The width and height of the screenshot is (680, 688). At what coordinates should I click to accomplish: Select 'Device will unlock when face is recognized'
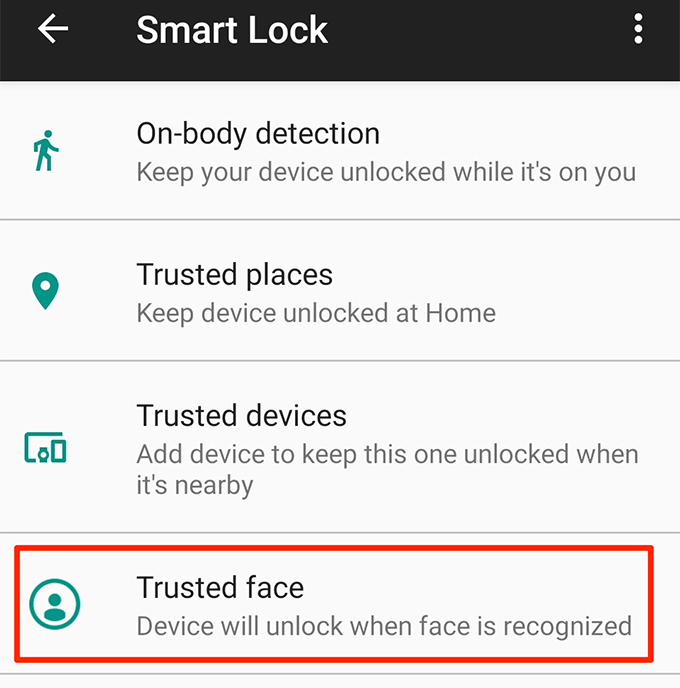pos(384,626)
